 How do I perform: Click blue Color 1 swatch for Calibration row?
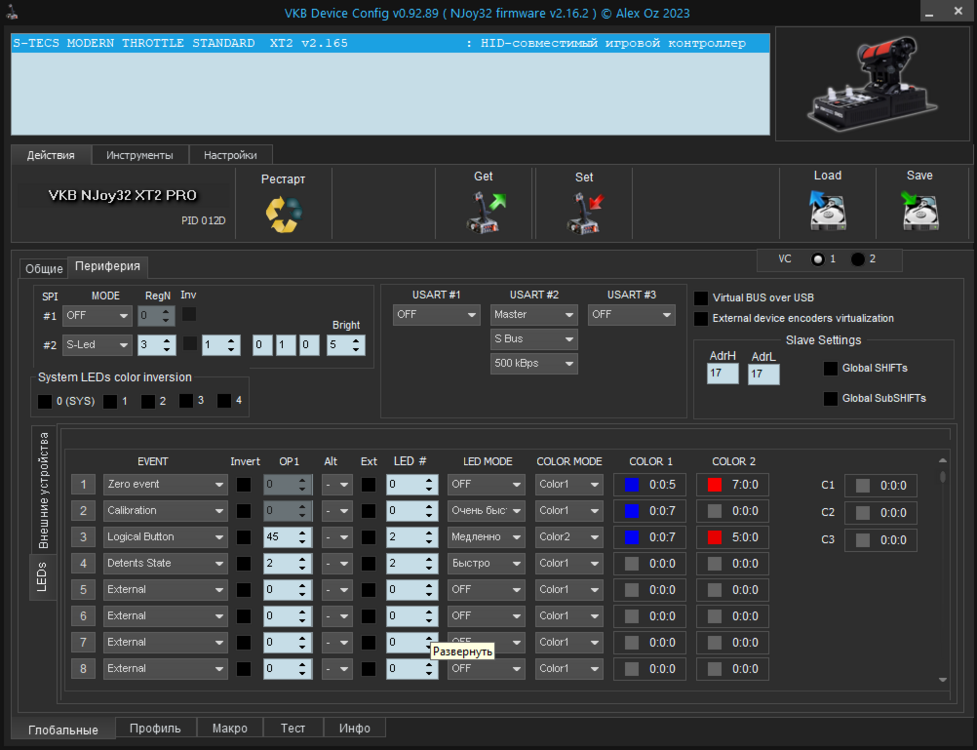(x=631, y=511)
